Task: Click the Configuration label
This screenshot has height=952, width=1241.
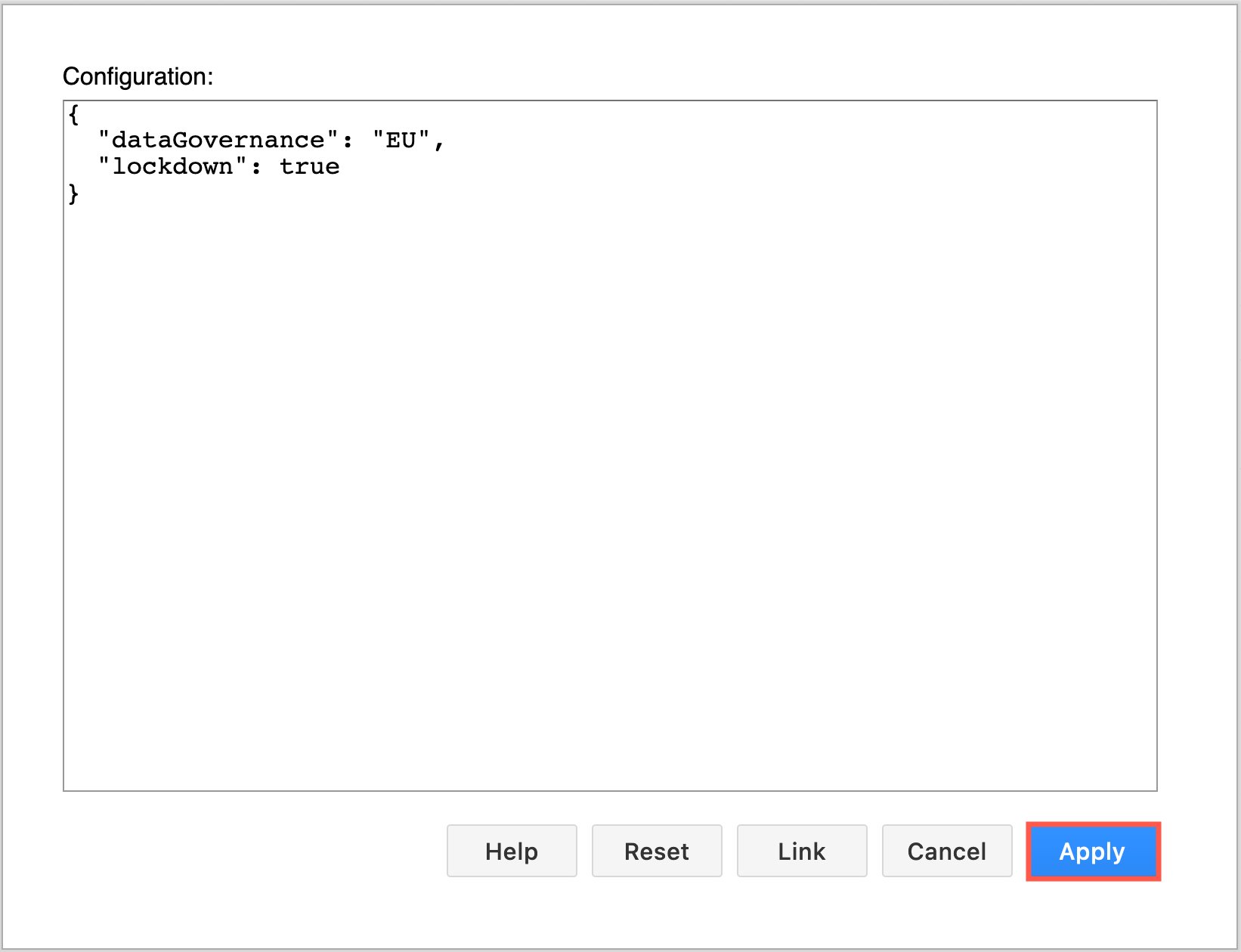Action: click(138, 76)
